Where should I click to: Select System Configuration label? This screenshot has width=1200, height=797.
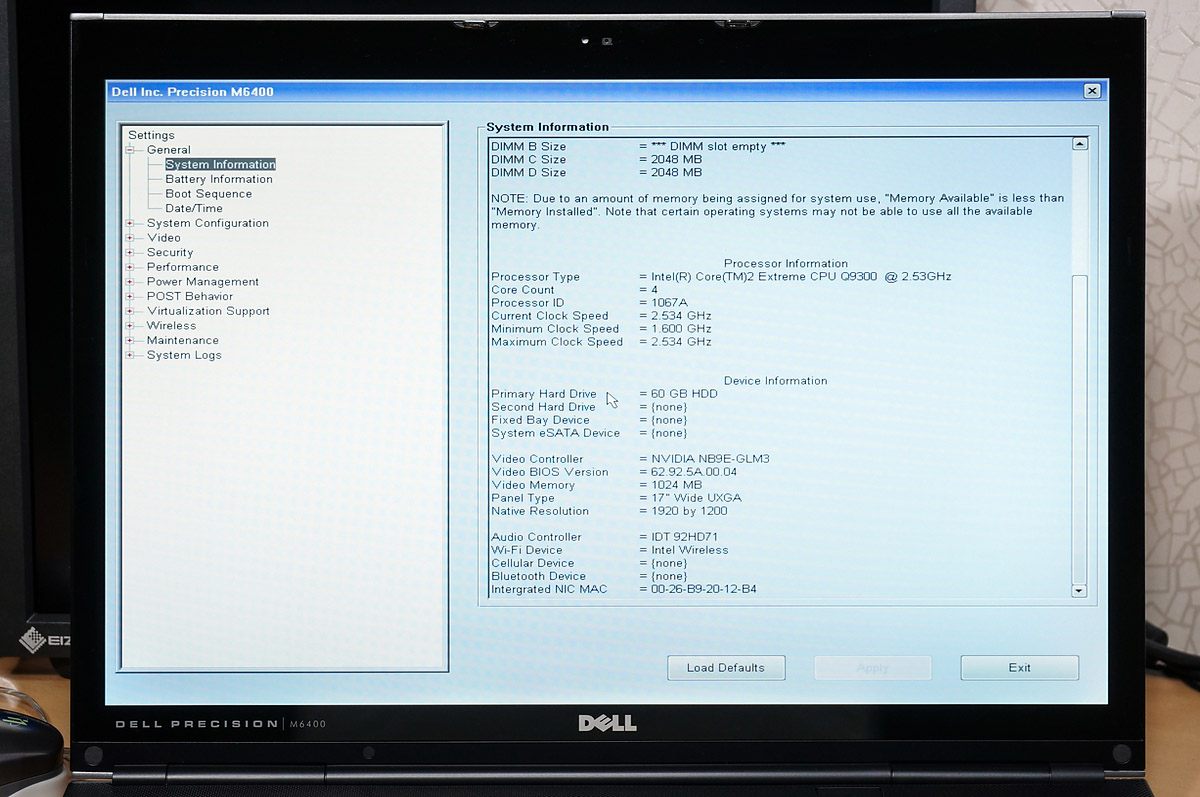point(208,223)
